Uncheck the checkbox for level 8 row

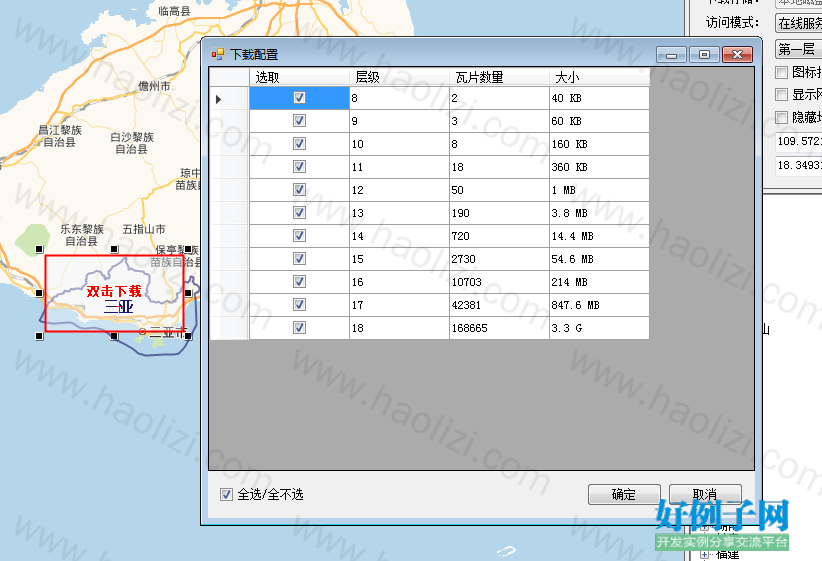point(299,98)
